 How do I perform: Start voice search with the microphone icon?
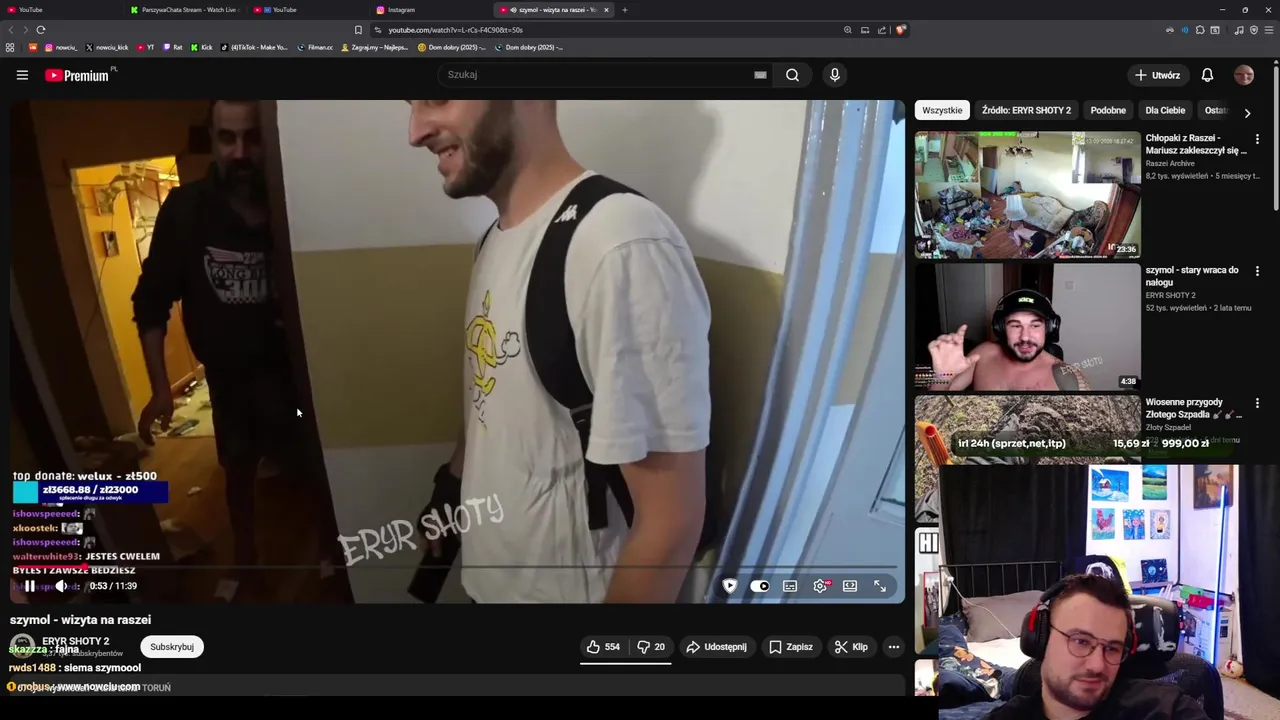[835, 75]
